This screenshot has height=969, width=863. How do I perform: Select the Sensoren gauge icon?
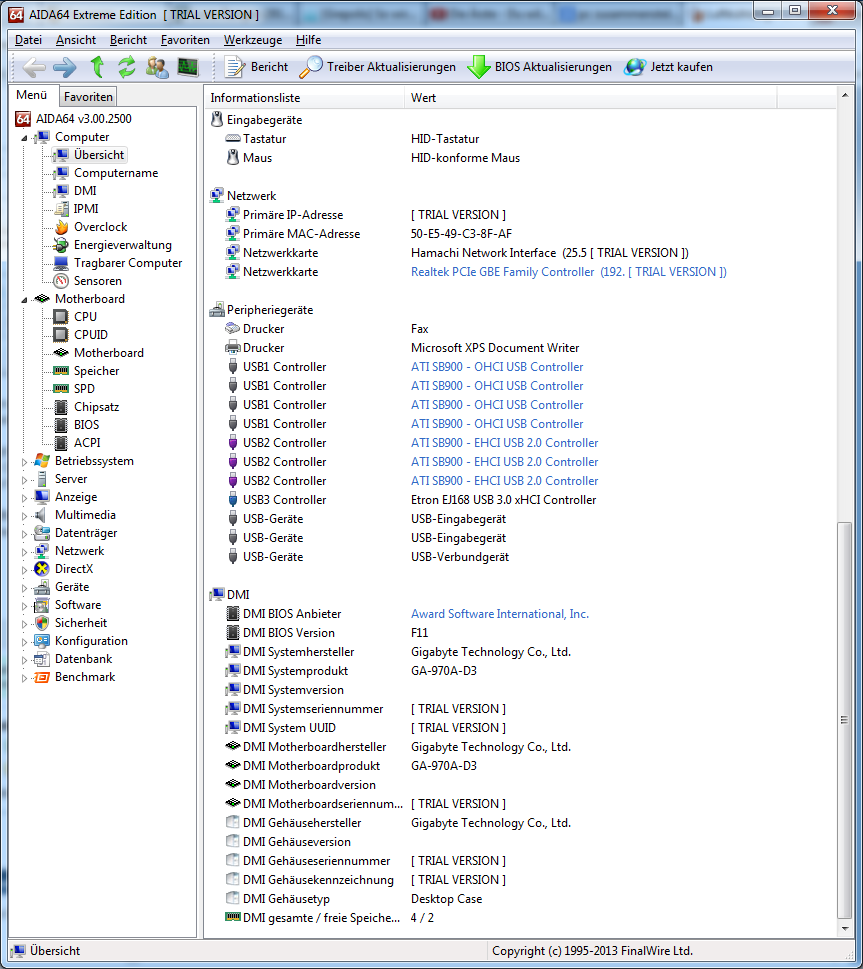pyautogui.click(x=61, y=281)
